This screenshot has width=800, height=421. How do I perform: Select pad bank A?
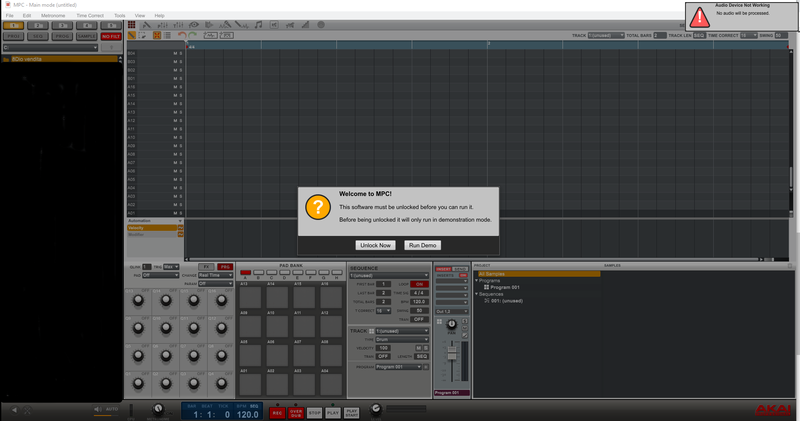tap(245, 273)
